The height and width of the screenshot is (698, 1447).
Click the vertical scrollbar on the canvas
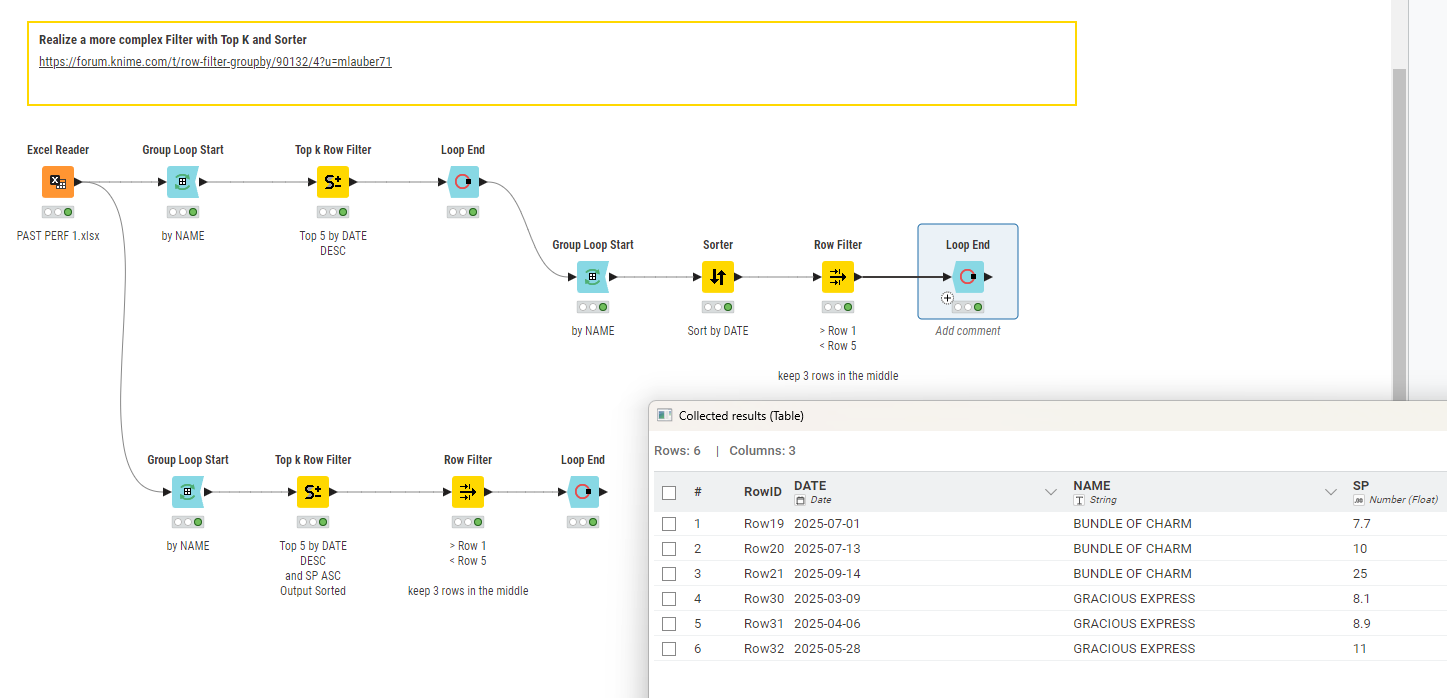[x=1399, y=230]
